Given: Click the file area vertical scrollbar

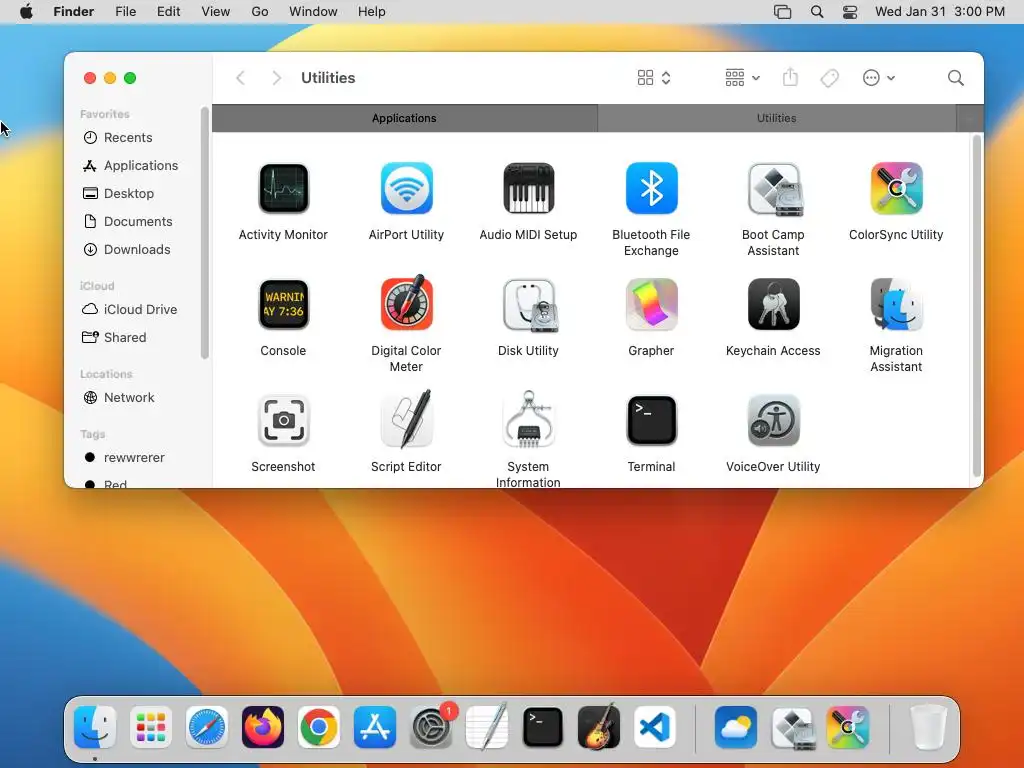Looking at the screenshot, I should 977,306.
